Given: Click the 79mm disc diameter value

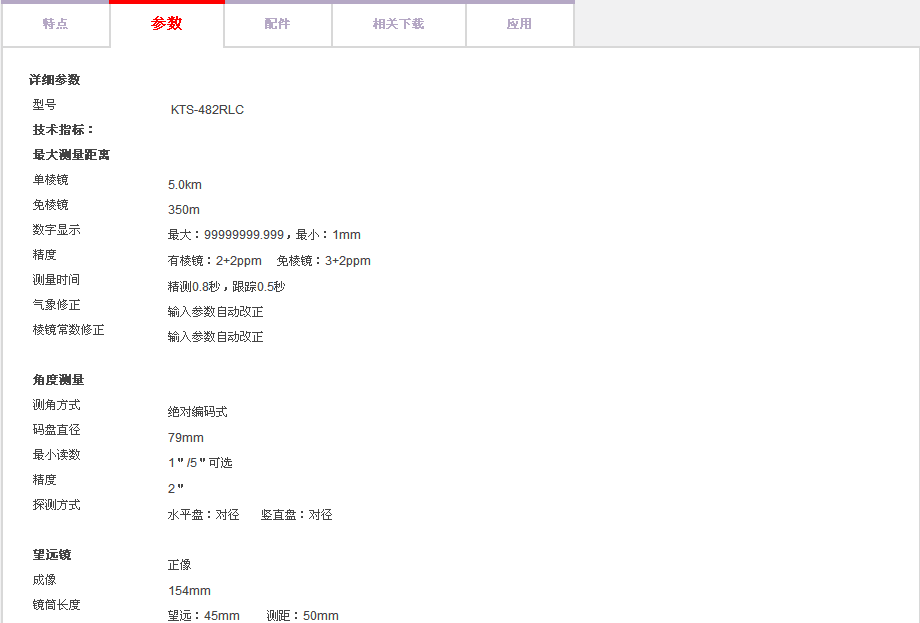Looking at the screenshot, I should pos(186,438).
